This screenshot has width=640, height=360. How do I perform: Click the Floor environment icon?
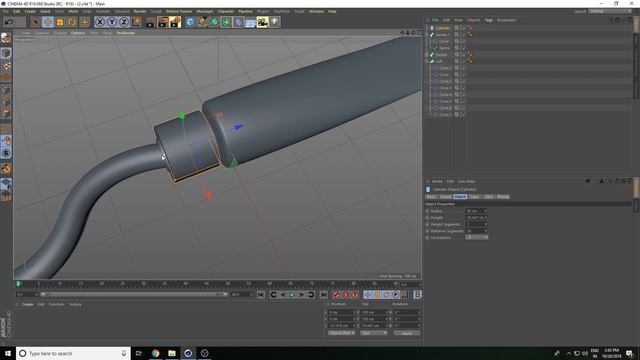250,22
